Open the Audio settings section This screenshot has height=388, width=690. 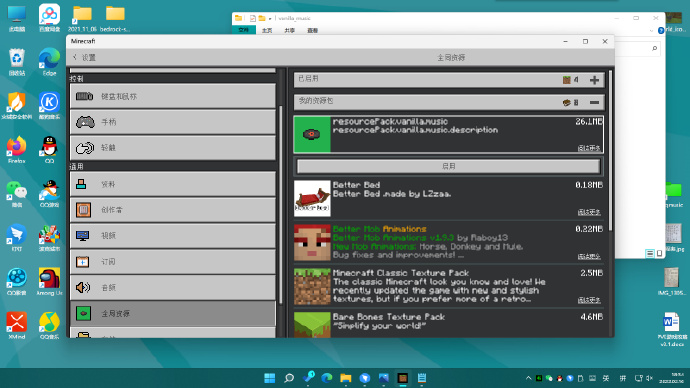173,287
